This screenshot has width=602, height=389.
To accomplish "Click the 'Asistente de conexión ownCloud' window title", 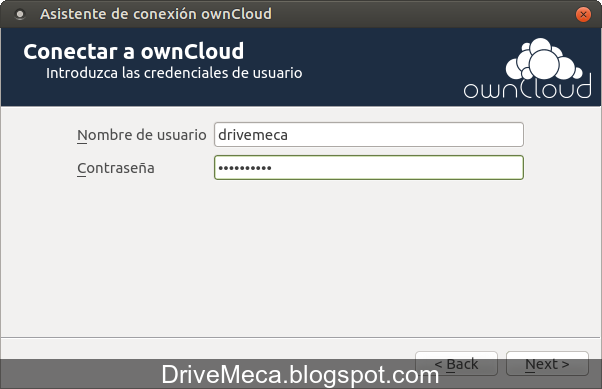I will pyautogui.click(x=156, y=14).
